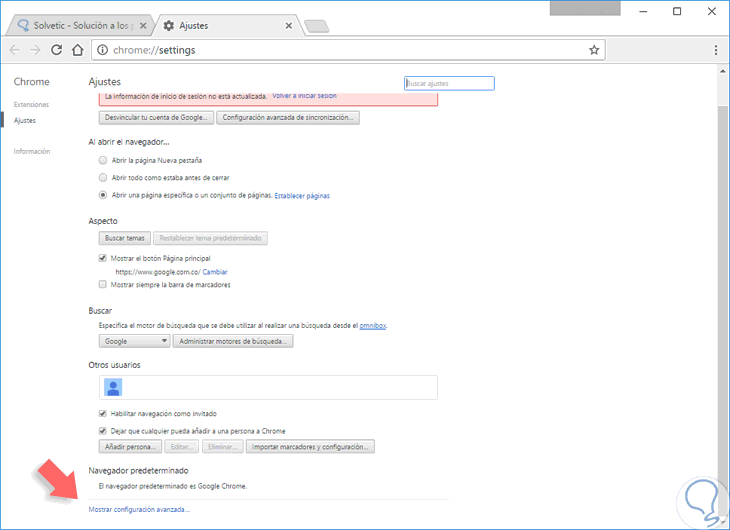Click the user row in Otros usuarios

(268, 387)
